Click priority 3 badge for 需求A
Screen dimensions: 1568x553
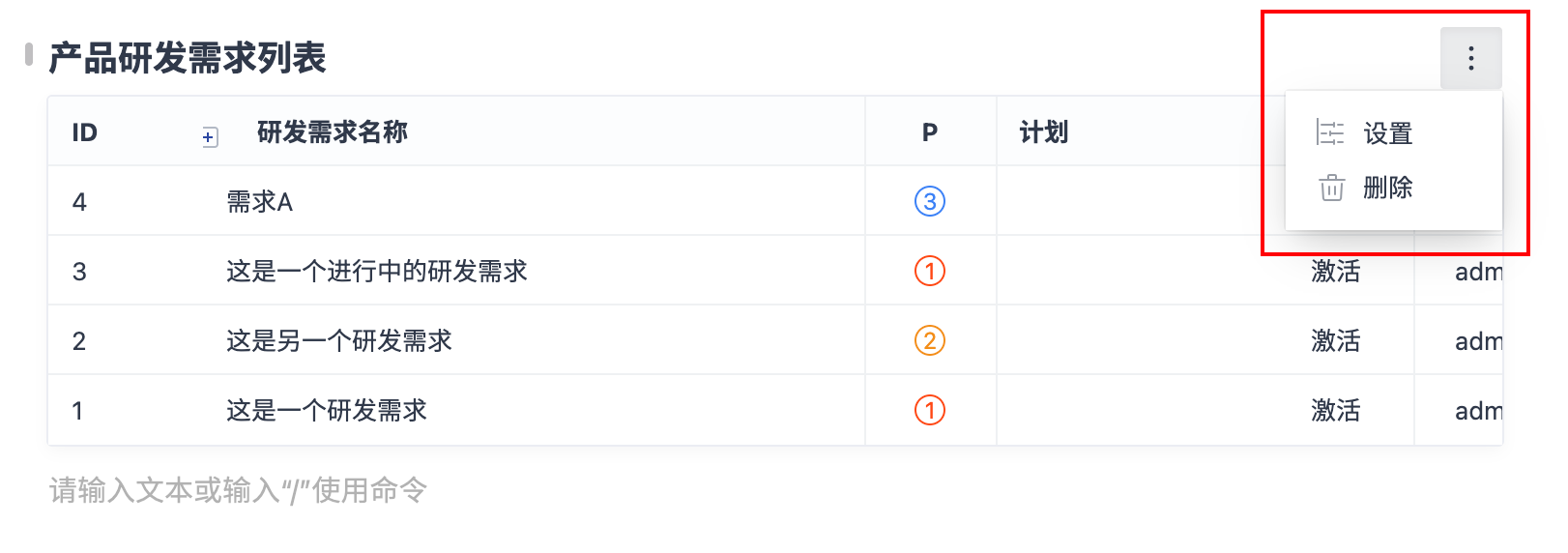[x=929, y=201]
